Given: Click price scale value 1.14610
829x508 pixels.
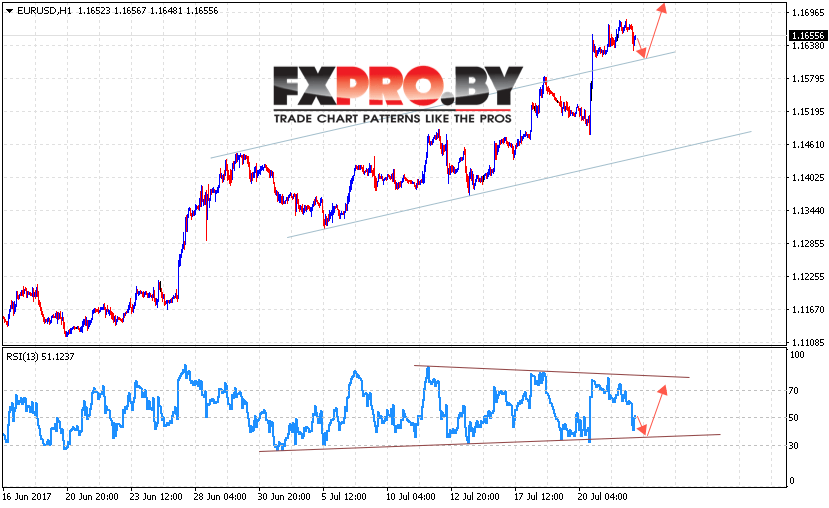Looking at the screenshot, I should coord(808,145).
